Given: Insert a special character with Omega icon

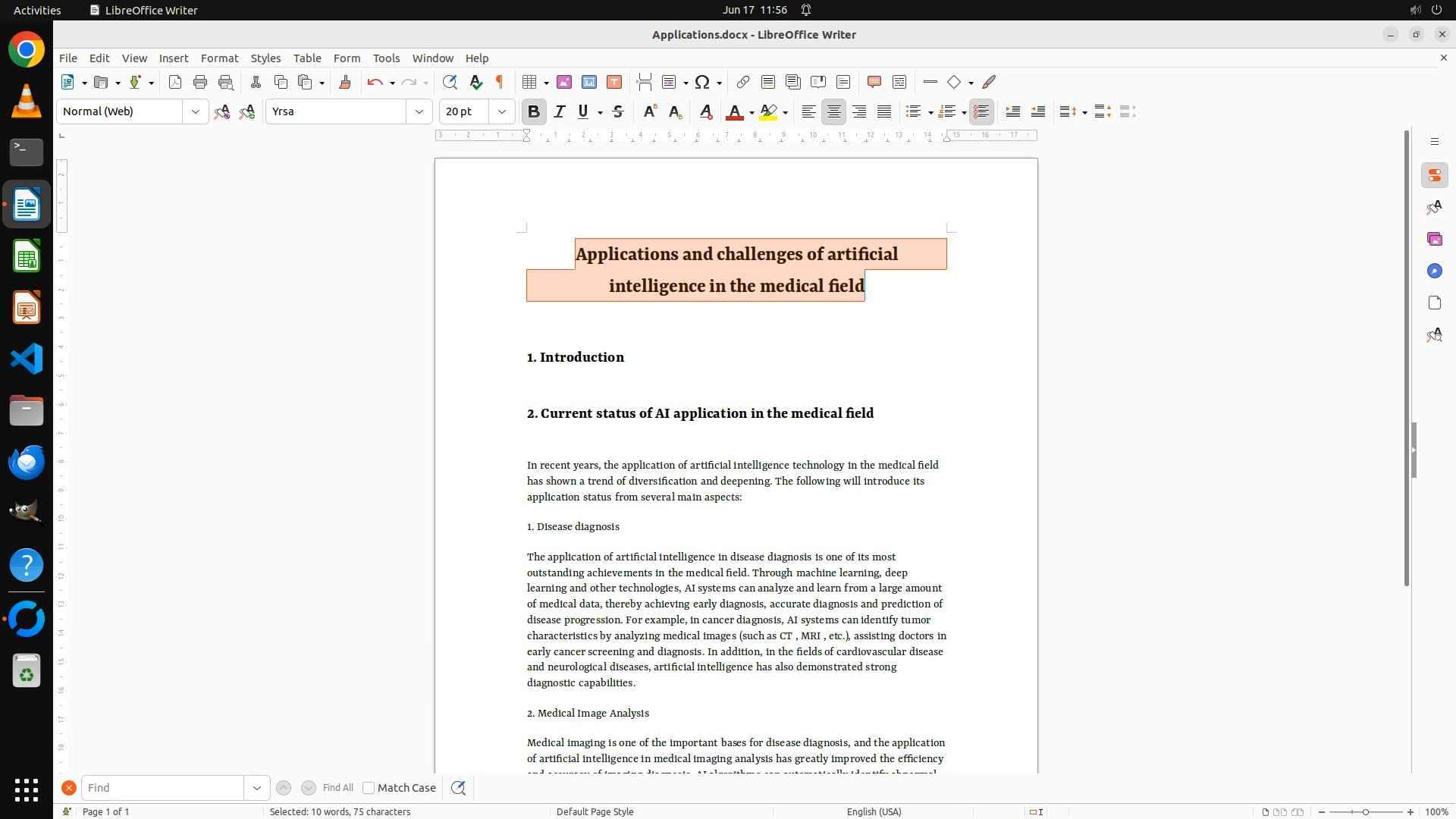Looking at the screenshot, I should pos(702,82).
